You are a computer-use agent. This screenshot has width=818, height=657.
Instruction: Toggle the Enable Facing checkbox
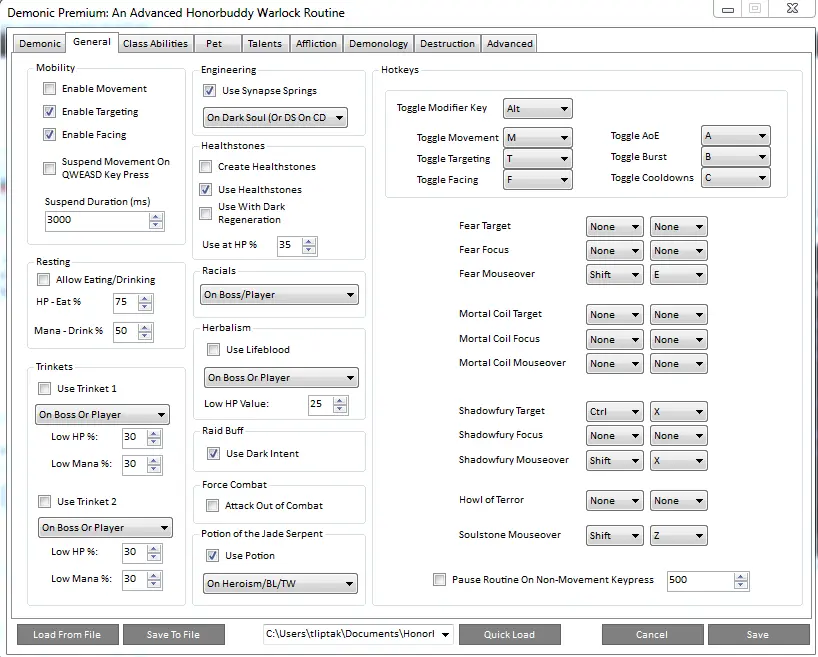(50, 135)
